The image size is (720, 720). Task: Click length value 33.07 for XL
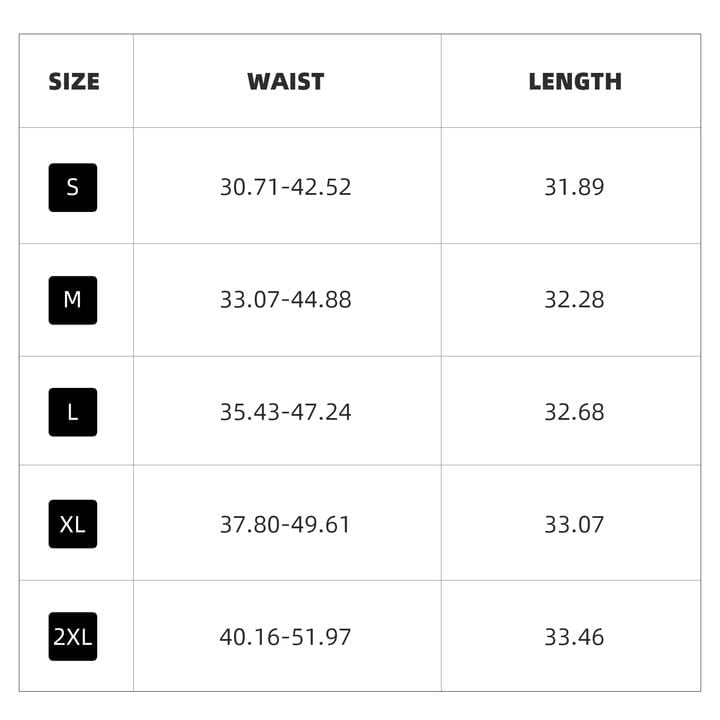tap(574, 524)
